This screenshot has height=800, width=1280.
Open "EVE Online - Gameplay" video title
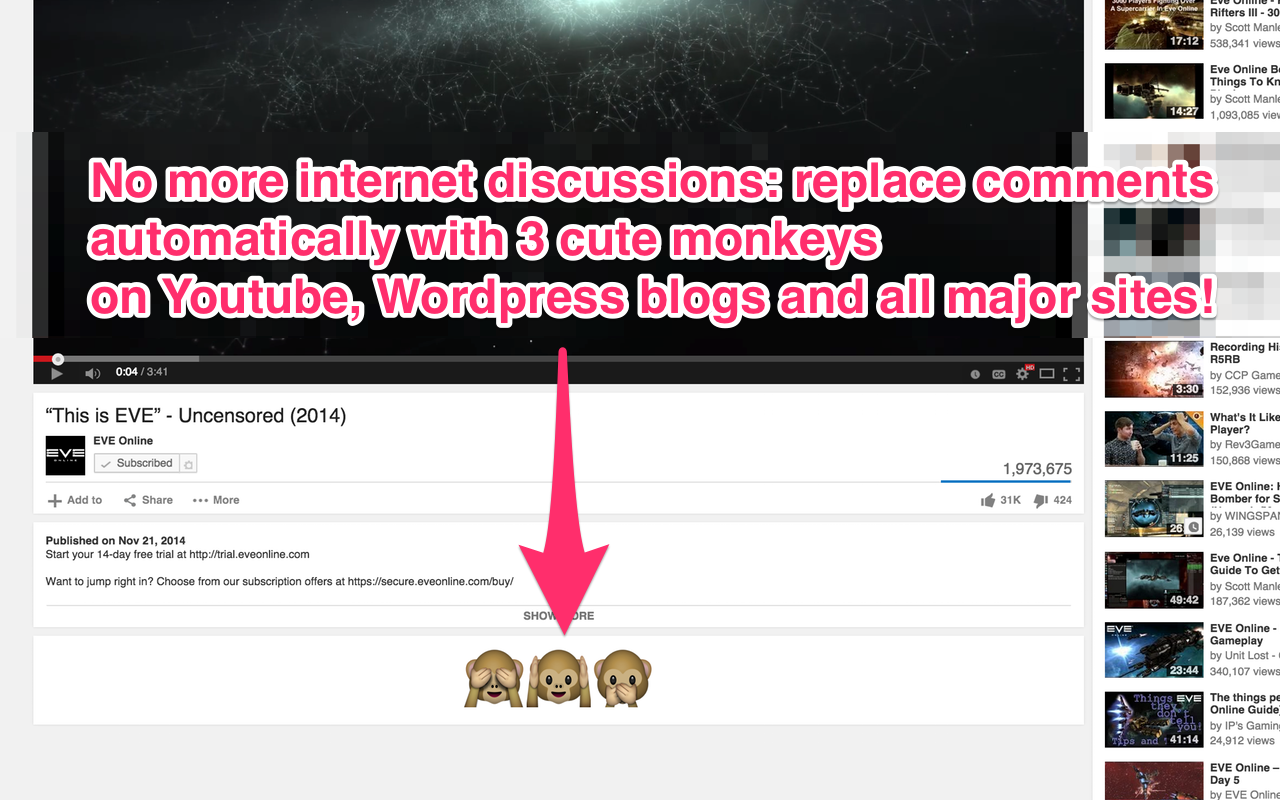point(1245,635)
